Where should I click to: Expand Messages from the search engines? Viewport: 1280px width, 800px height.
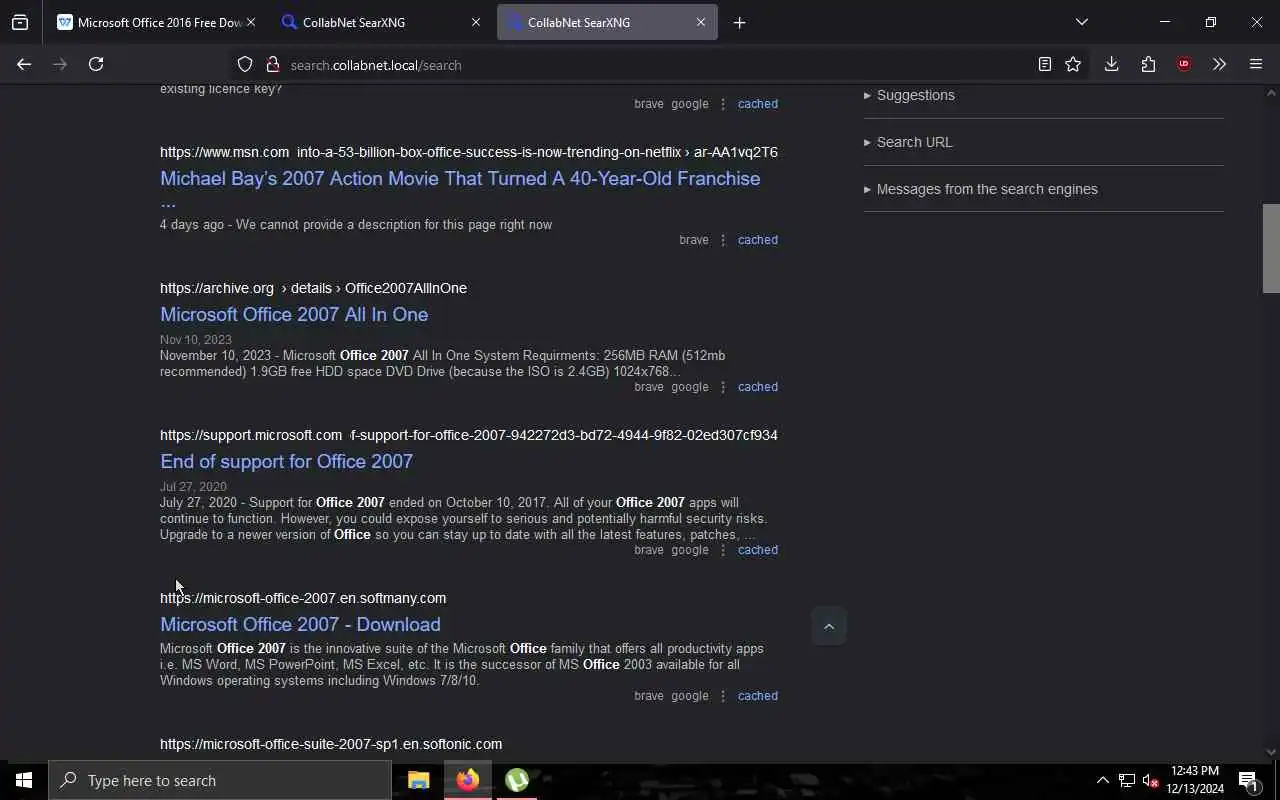981,189
